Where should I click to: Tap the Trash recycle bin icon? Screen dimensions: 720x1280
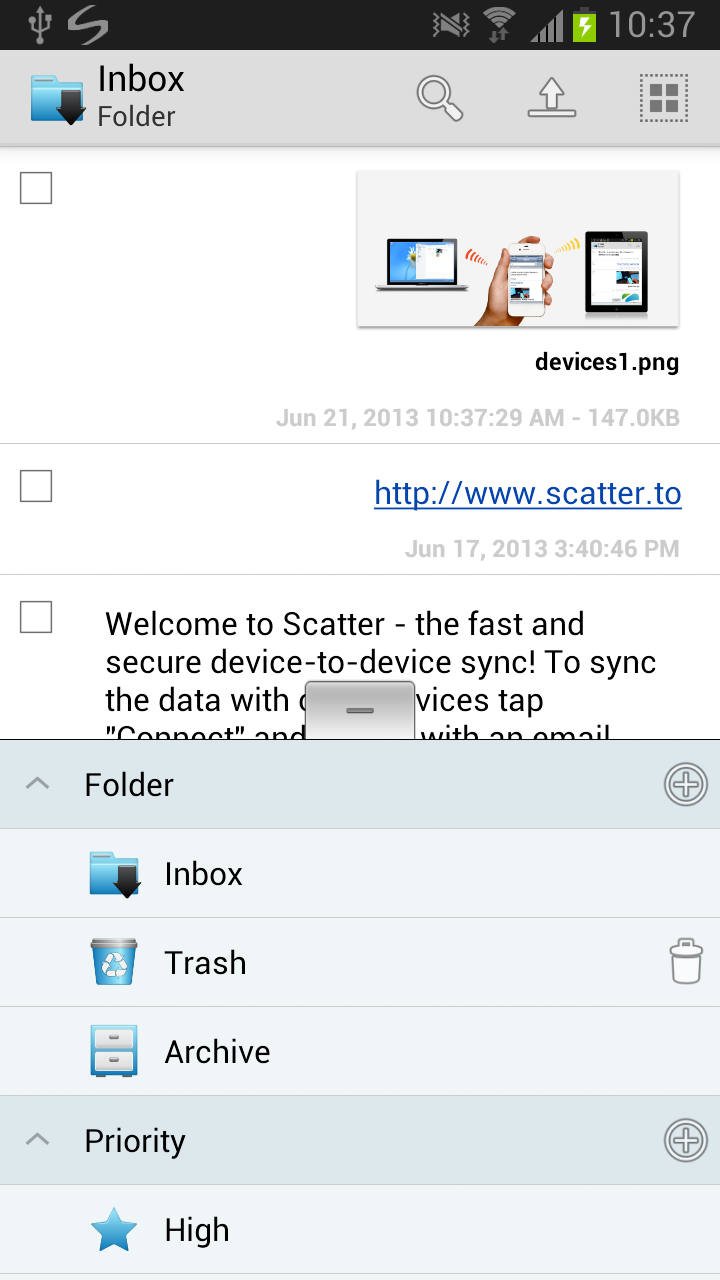tap(113, 961)
